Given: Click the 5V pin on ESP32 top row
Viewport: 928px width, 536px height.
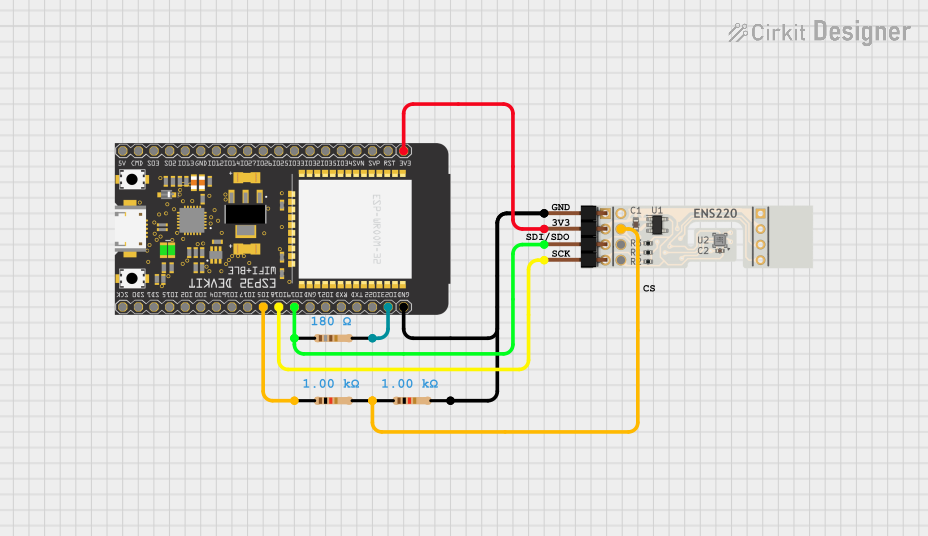Looking at the screenshot, I should pyautogui.click(x=123, y=150).
